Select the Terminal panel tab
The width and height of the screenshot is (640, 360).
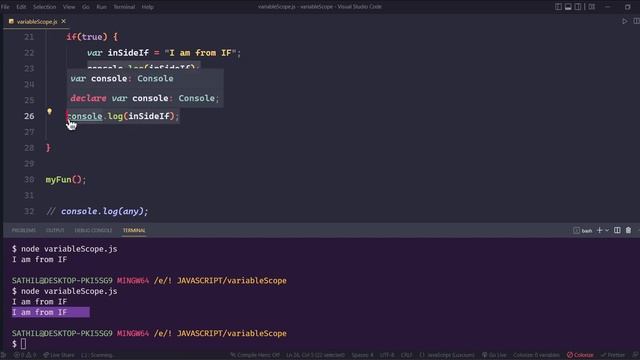[134, 231]
